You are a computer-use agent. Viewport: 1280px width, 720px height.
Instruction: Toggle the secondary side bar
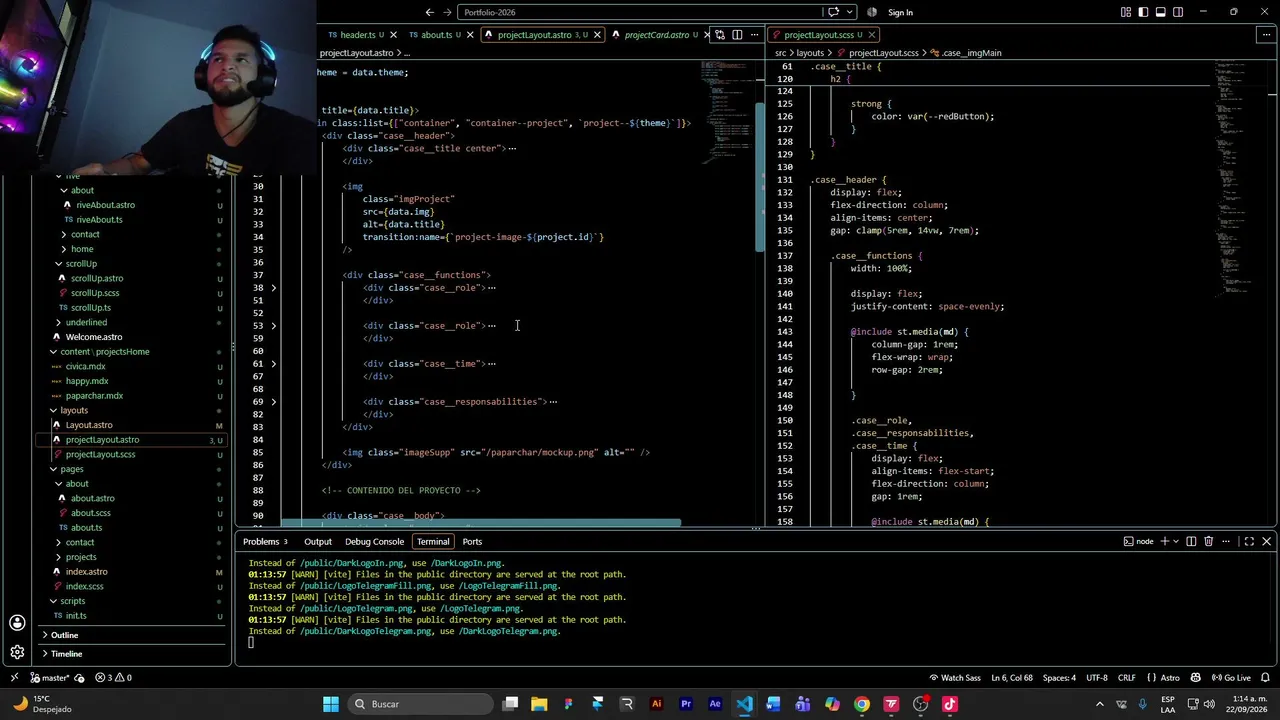tap(1178, 12)
